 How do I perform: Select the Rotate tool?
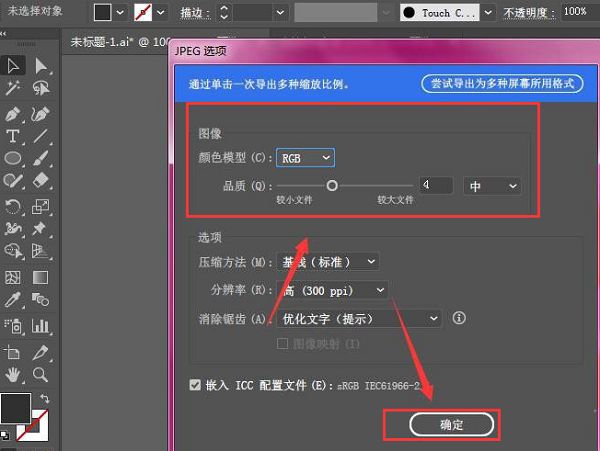[x=12, y=207]
